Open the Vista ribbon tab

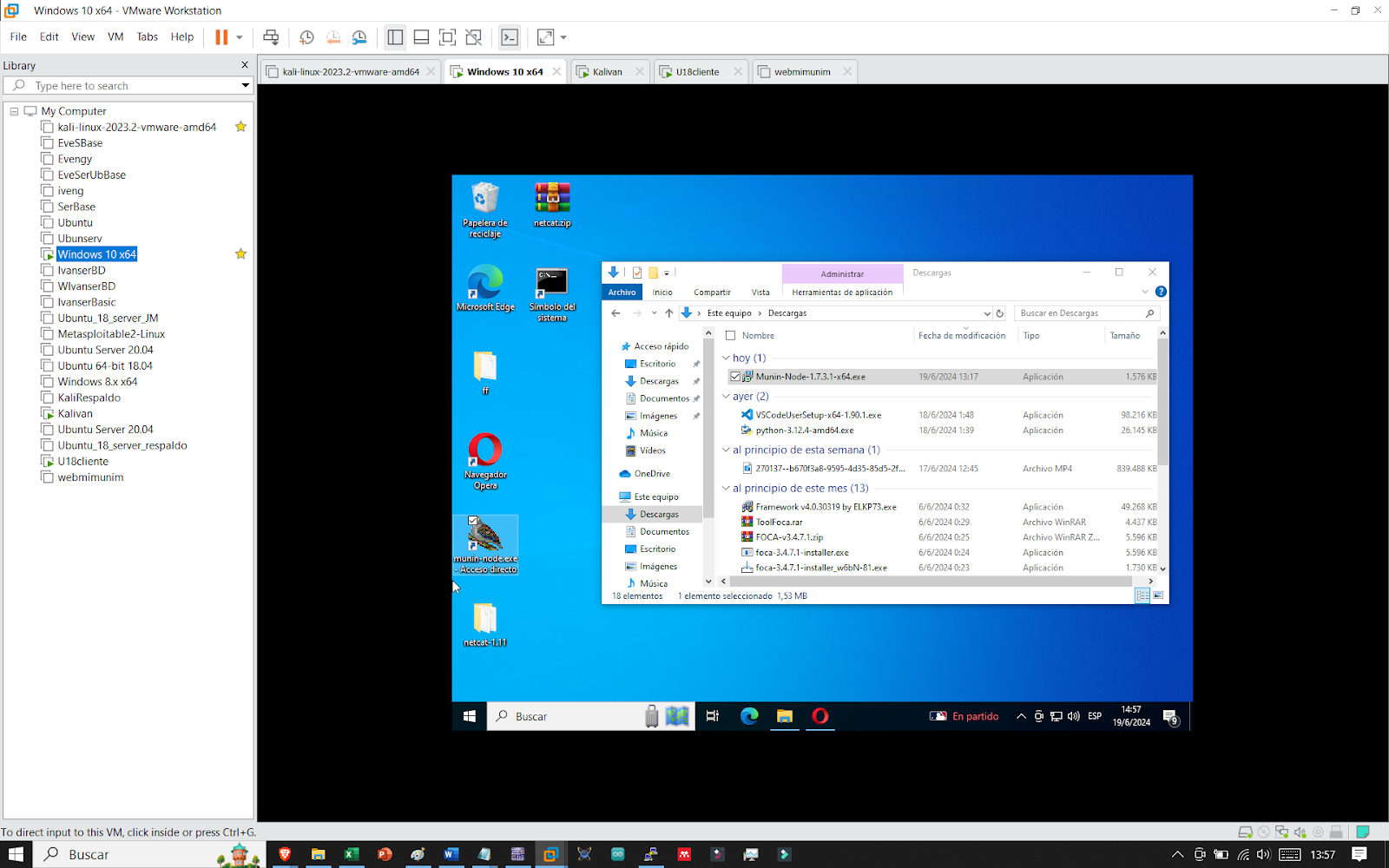760,293
